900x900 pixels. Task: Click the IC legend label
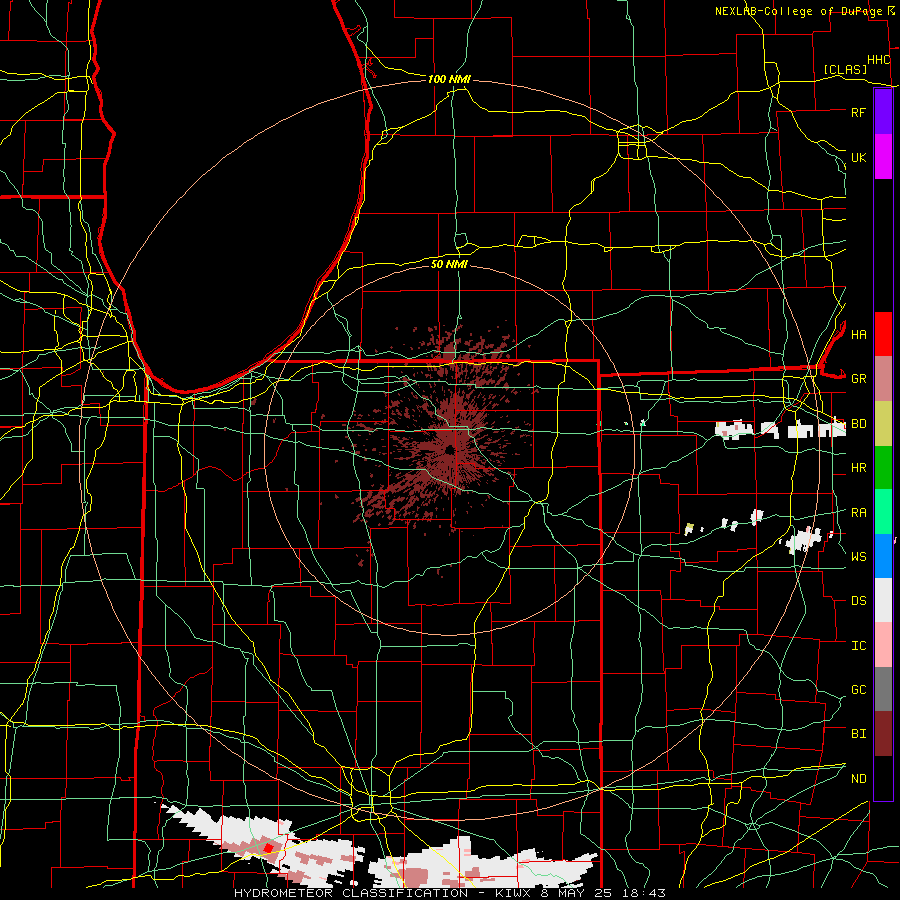click(x=858, y=646)
